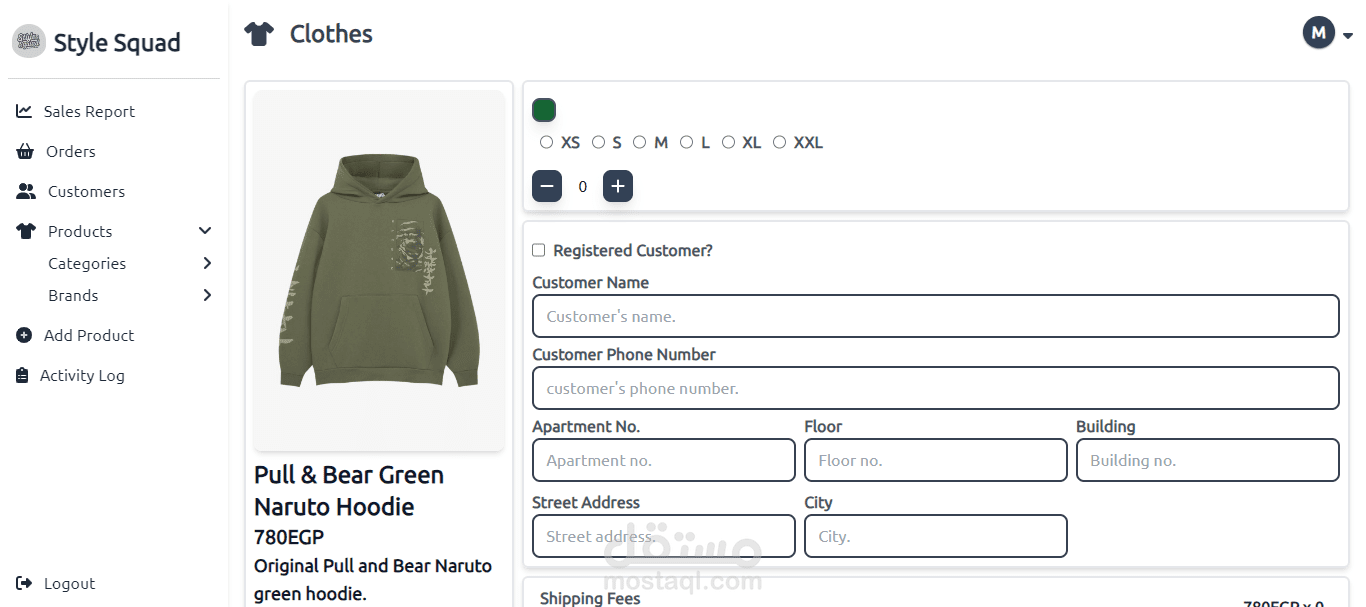Click the Style Squad brand name

[x=117, y=42]
